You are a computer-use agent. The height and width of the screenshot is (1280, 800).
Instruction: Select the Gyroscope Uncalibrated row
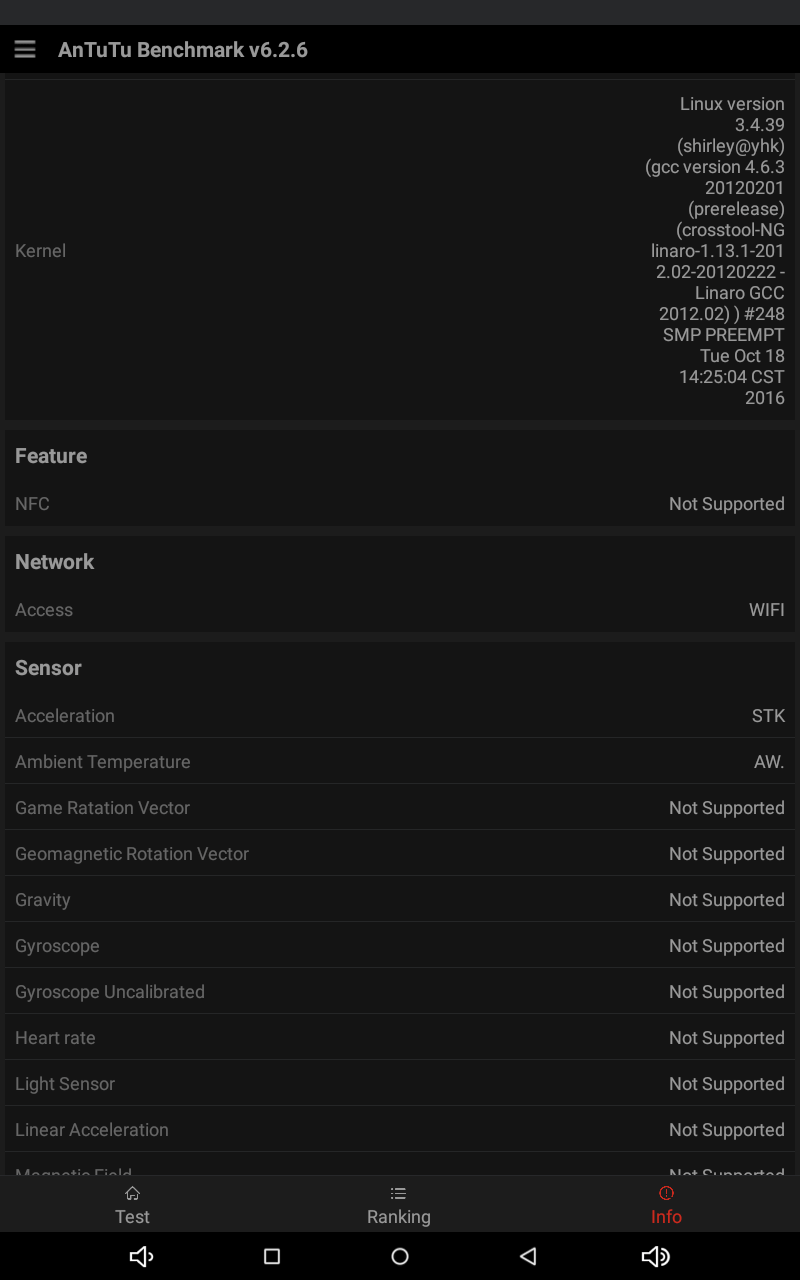[400, 992]
